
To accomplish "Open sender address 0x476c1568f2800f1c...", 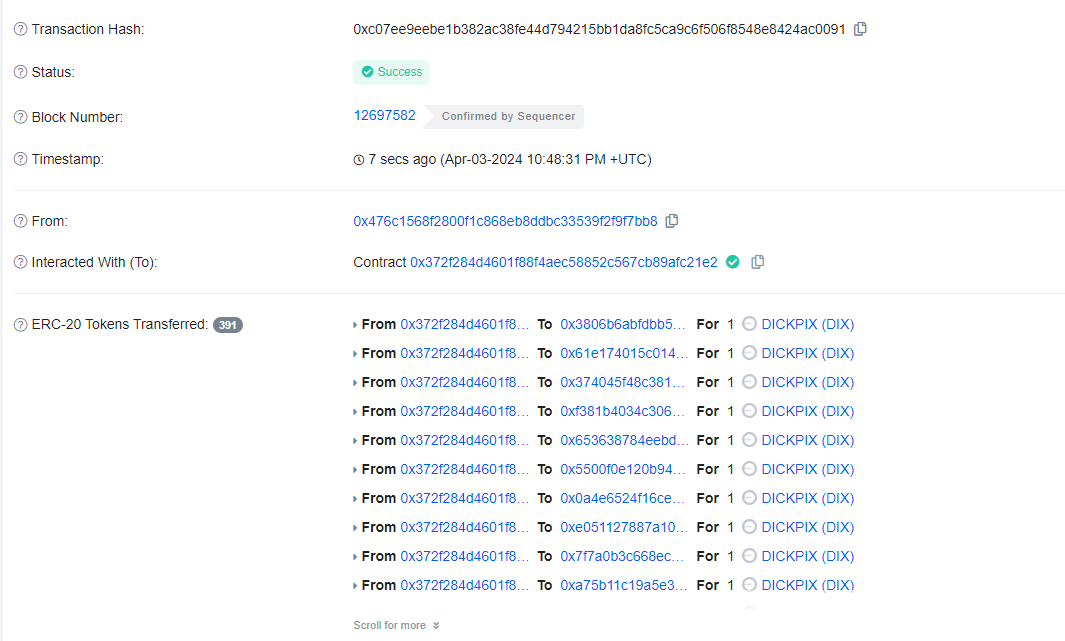I will pyautogui.click(x=505, y=221).
